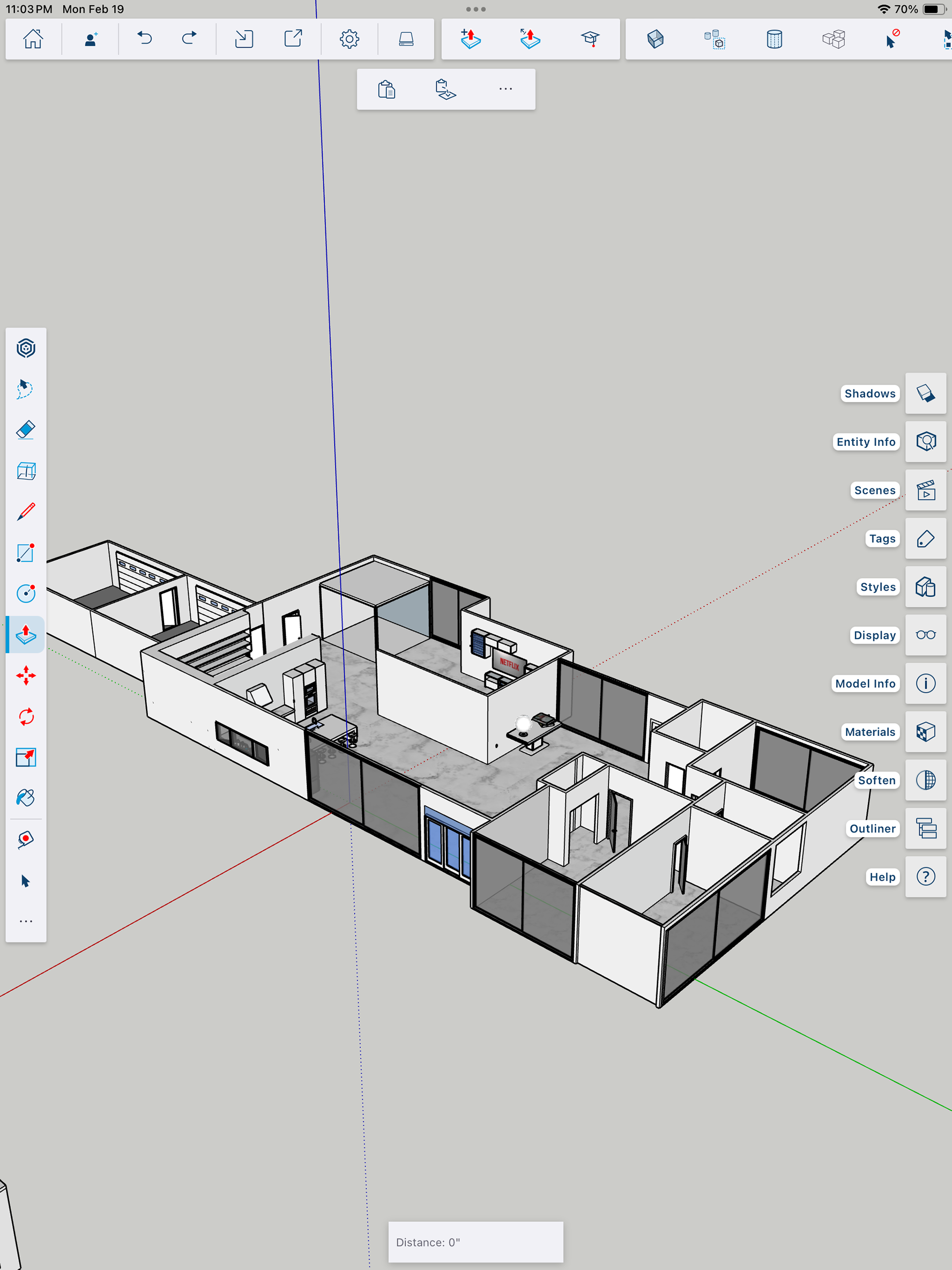Viewport: 952px width, 1270px height.
Task: Click the Entity Info label
Action: (x=865, y=441)
